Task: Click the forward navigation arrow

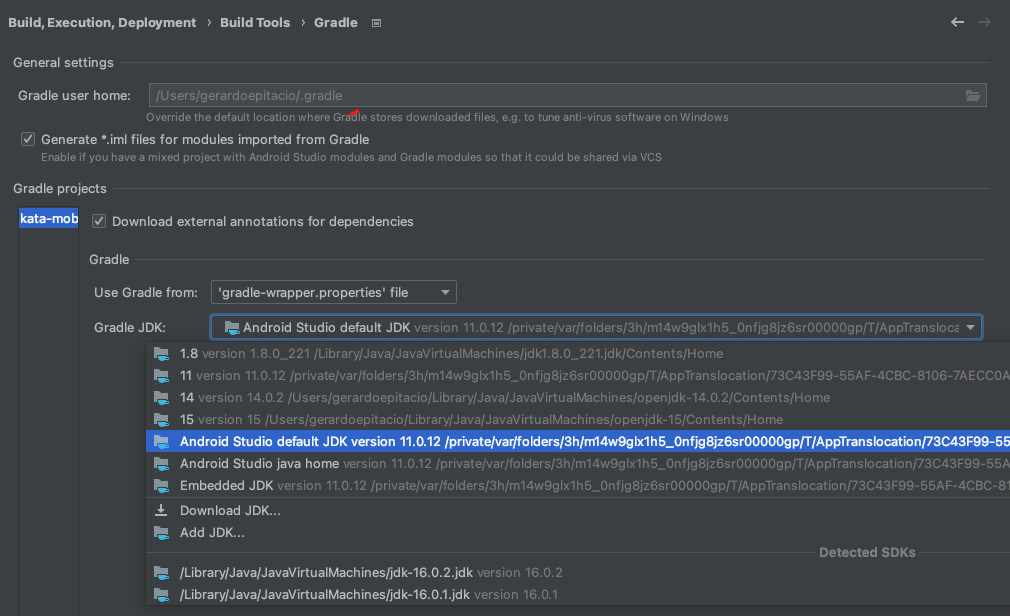Action: pyautogui.click(x=985, y=22)
